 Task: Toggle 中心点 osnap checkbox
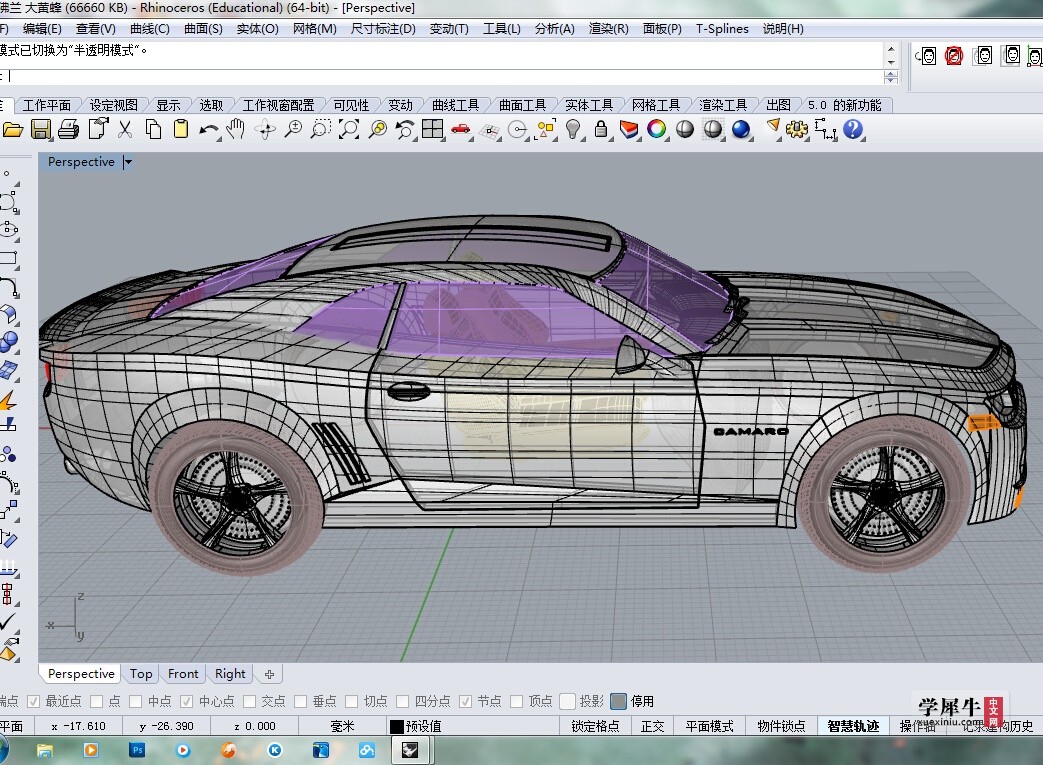(186, 701)
